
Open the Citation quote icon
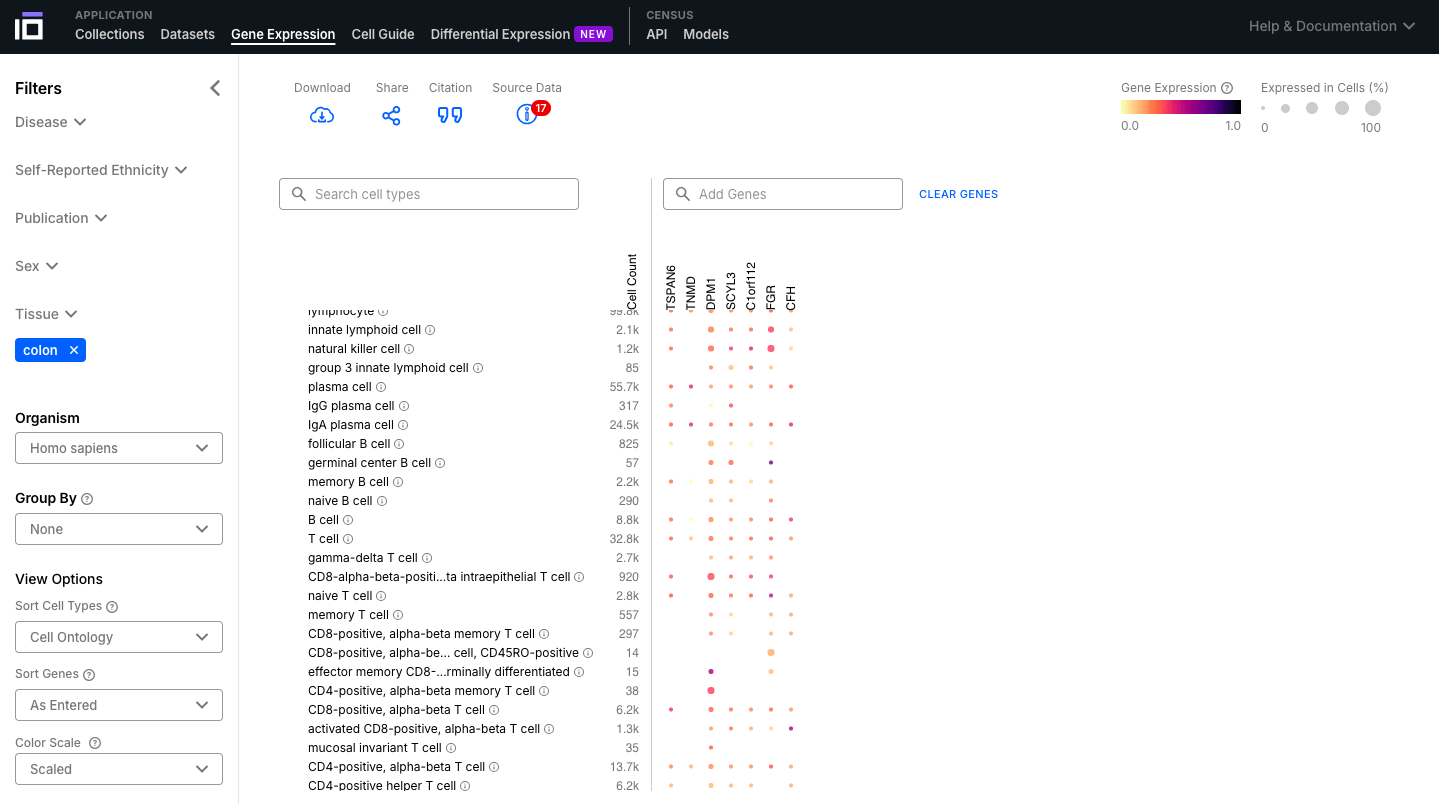click(x=450, y=115)
